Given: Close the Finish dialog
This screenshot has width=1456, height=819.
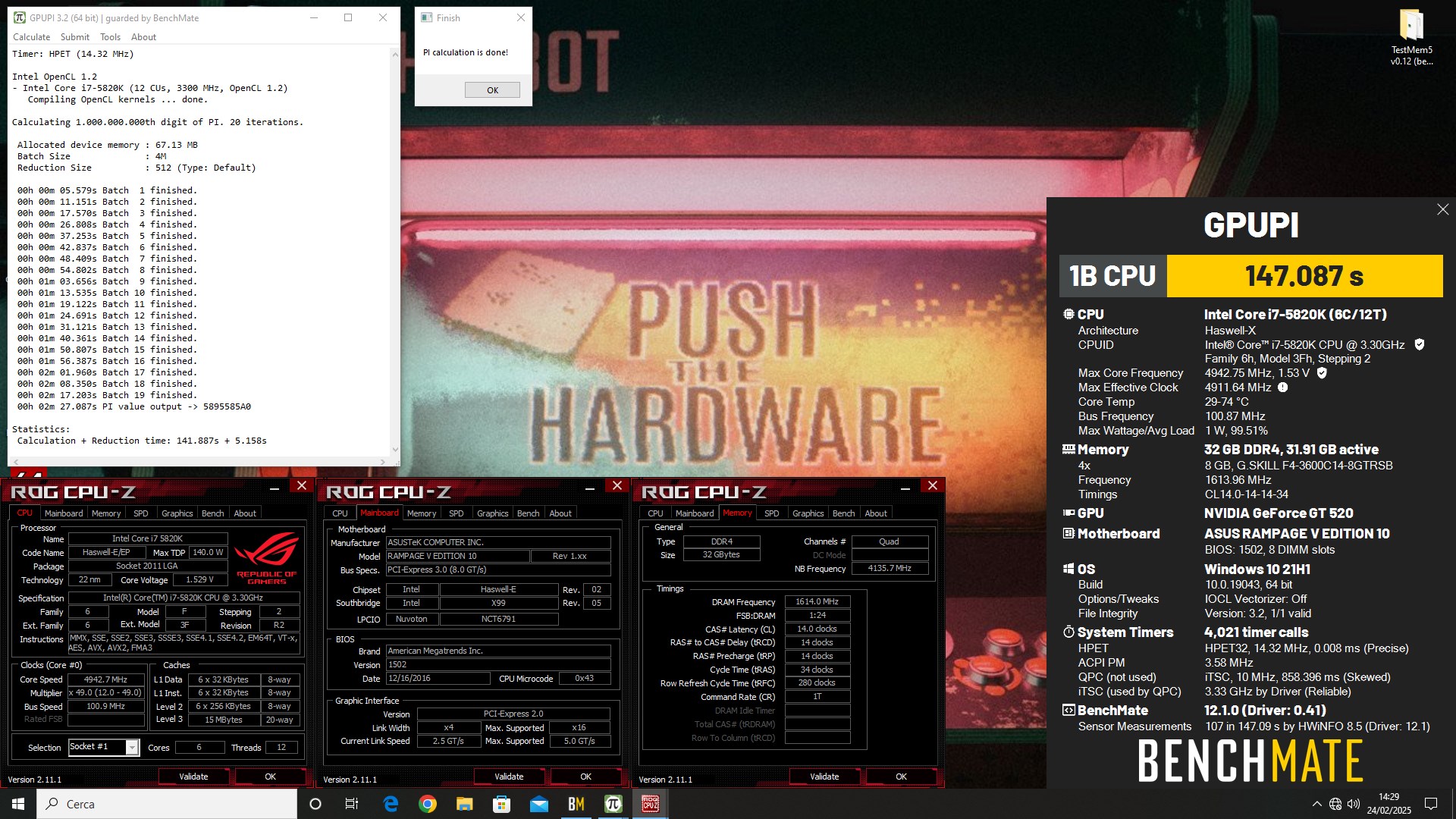Looking at the screenshot, I should (x=520, y=18).
